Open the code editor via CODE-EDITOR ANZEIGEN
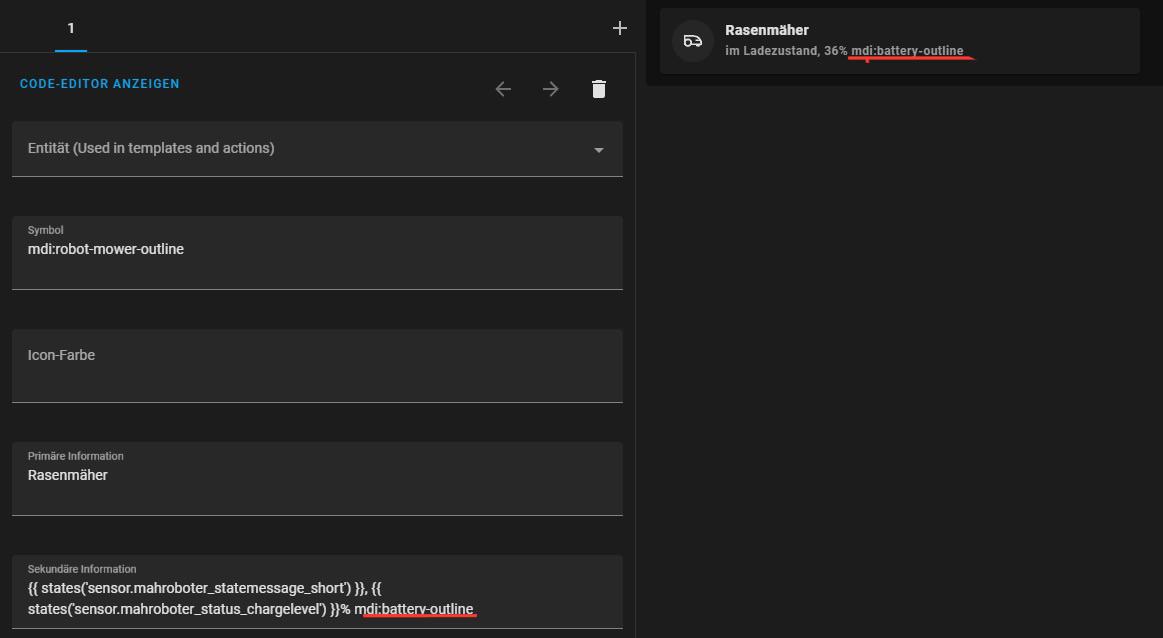The width and height of the screenshot is (1163, 638). click(x=100, y=84)
